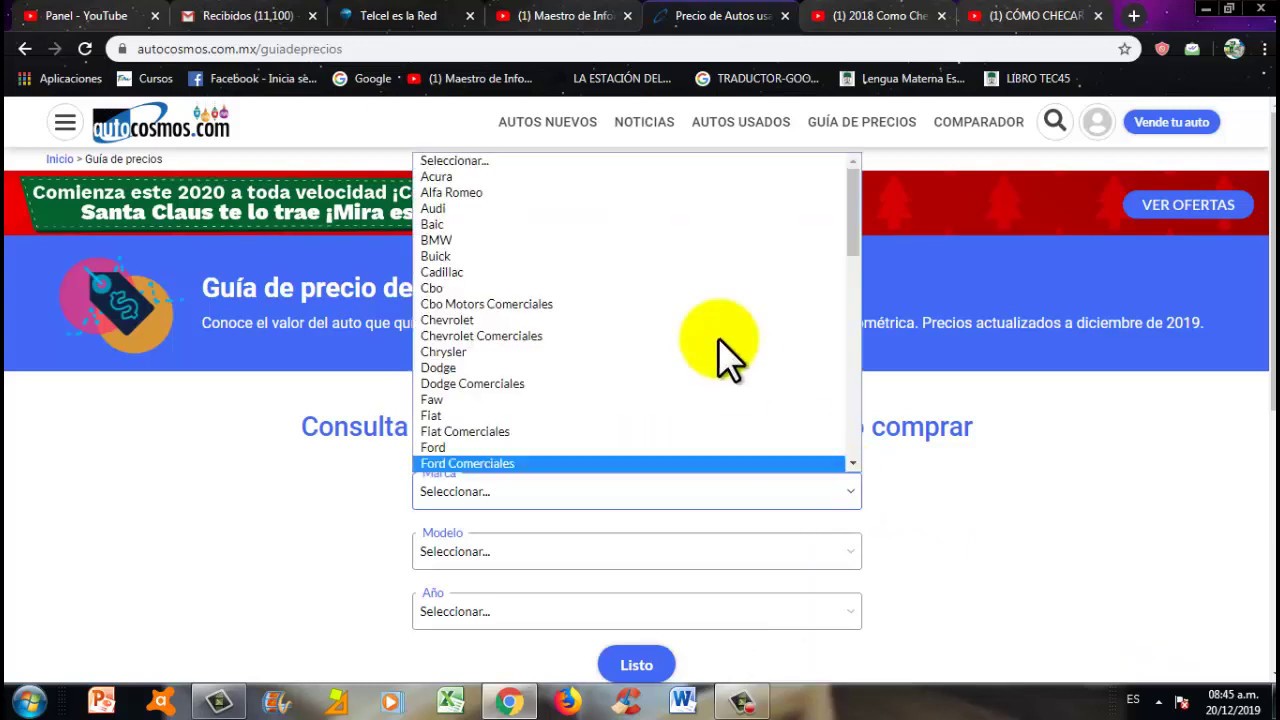The image size is (1280, 720).
Task: Open the site search magnifier icon
Action: pos(1055,122)
